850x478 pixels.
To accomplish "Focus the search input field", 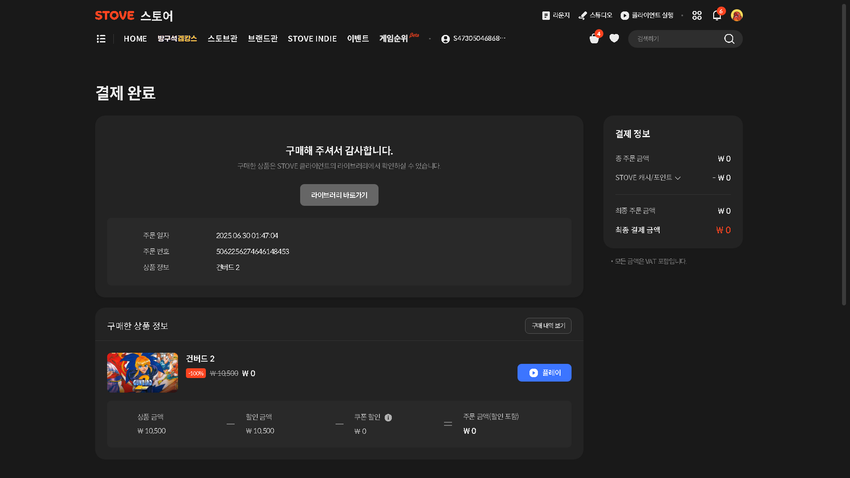I will pyautogui.click(x=678, y=38).
